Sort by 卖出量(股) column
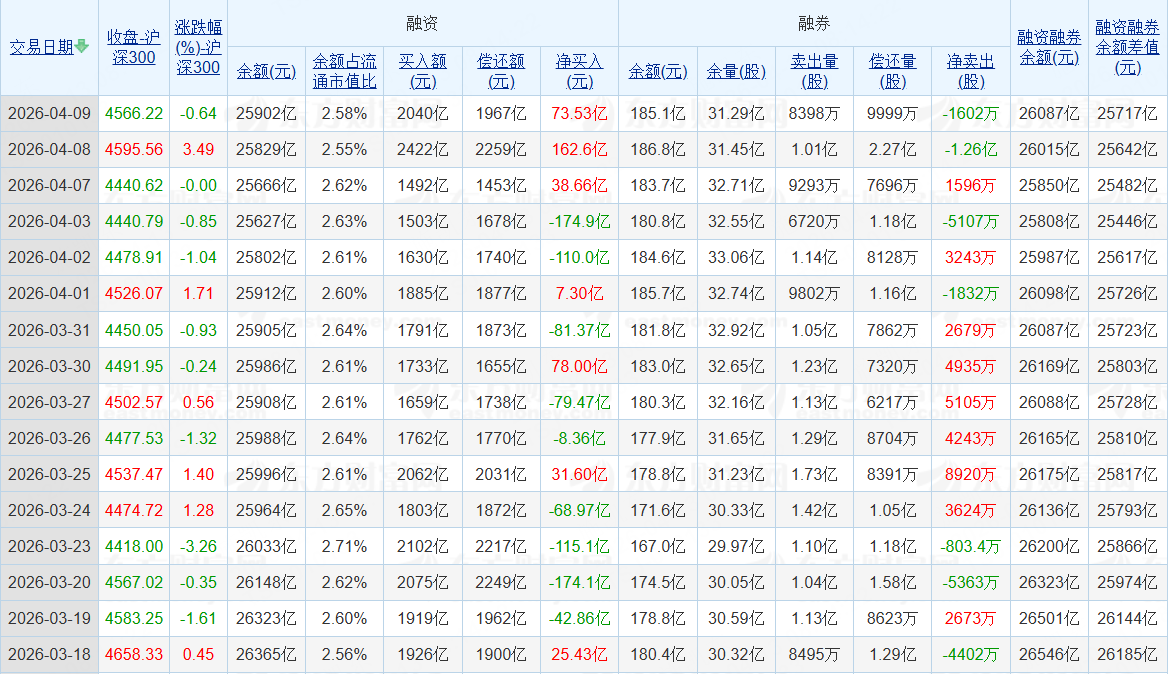 [814, 71]
